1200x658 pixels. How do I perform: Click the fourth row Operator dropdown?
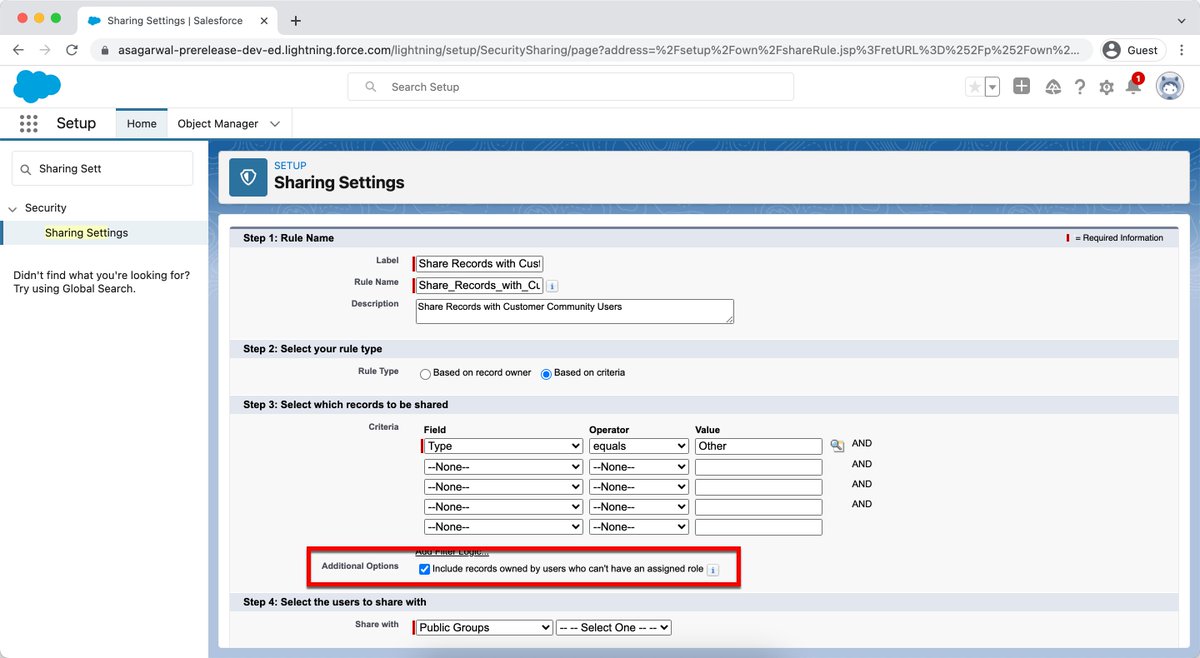(639, 507)
